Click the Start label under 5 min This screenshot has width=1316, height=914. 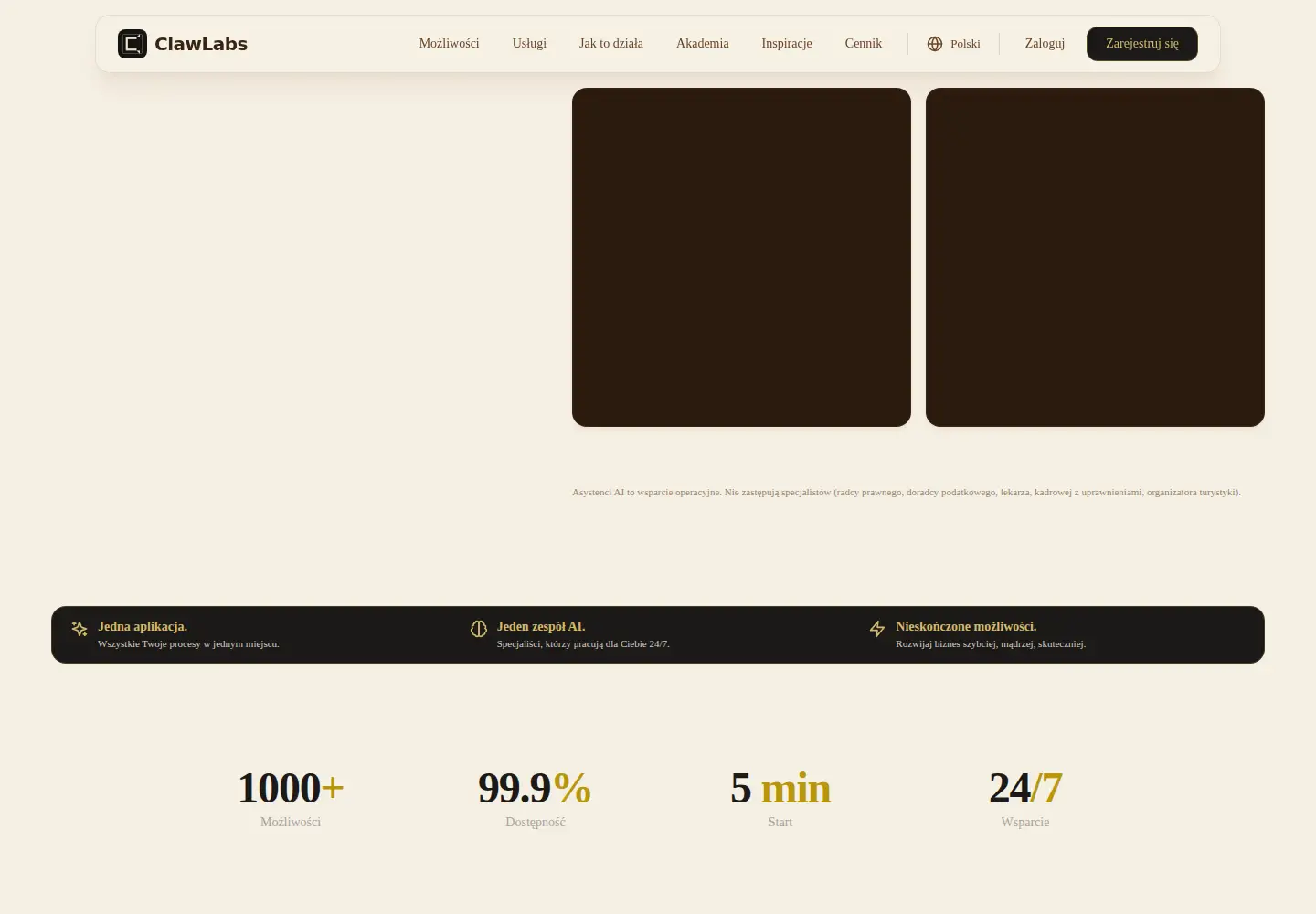(x=780, y=823)
